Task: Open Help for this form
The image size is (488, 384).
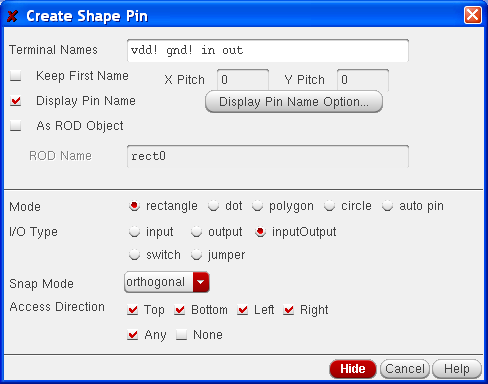Action: [457, 369]
